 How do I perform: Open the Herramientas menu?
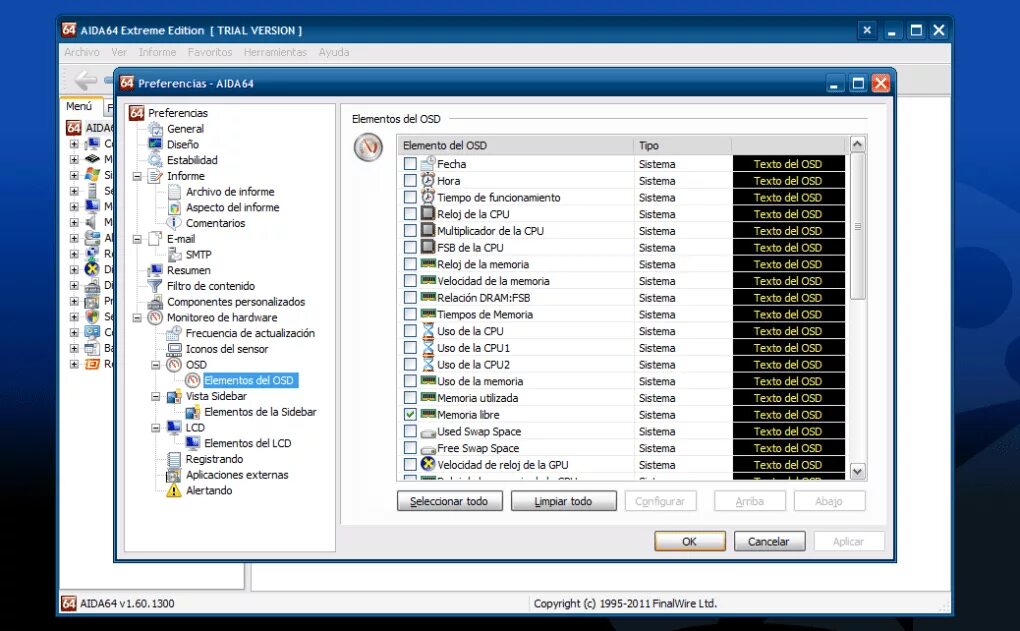coord(275,52)
